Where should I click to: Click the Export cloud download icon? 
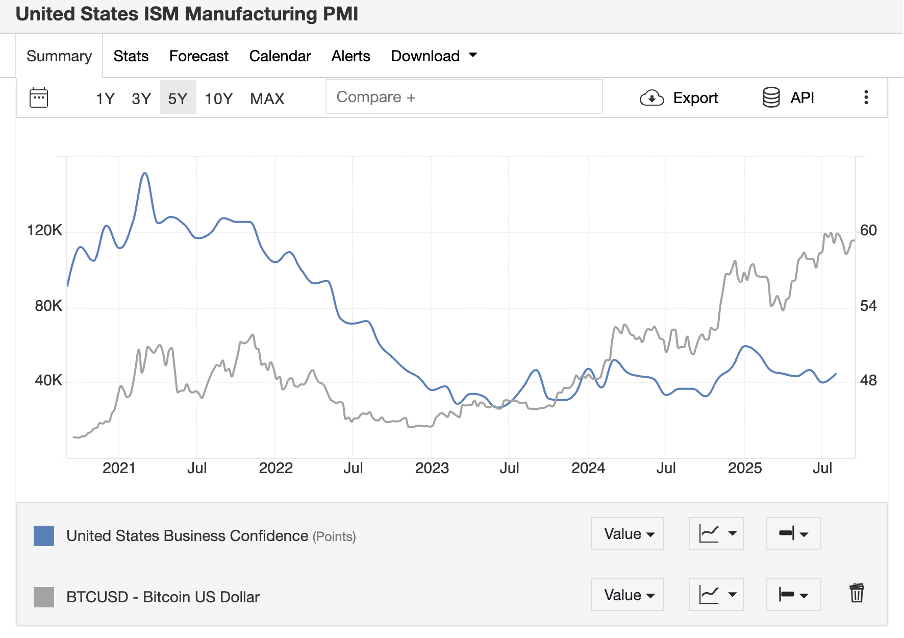[x=652, y=97]
